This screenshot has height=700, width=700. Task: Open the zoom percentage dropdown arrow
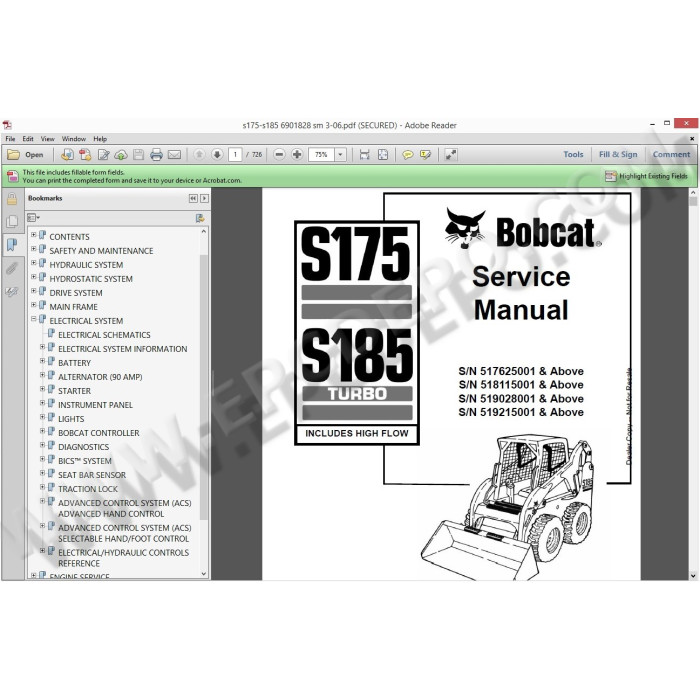[340, 154]
